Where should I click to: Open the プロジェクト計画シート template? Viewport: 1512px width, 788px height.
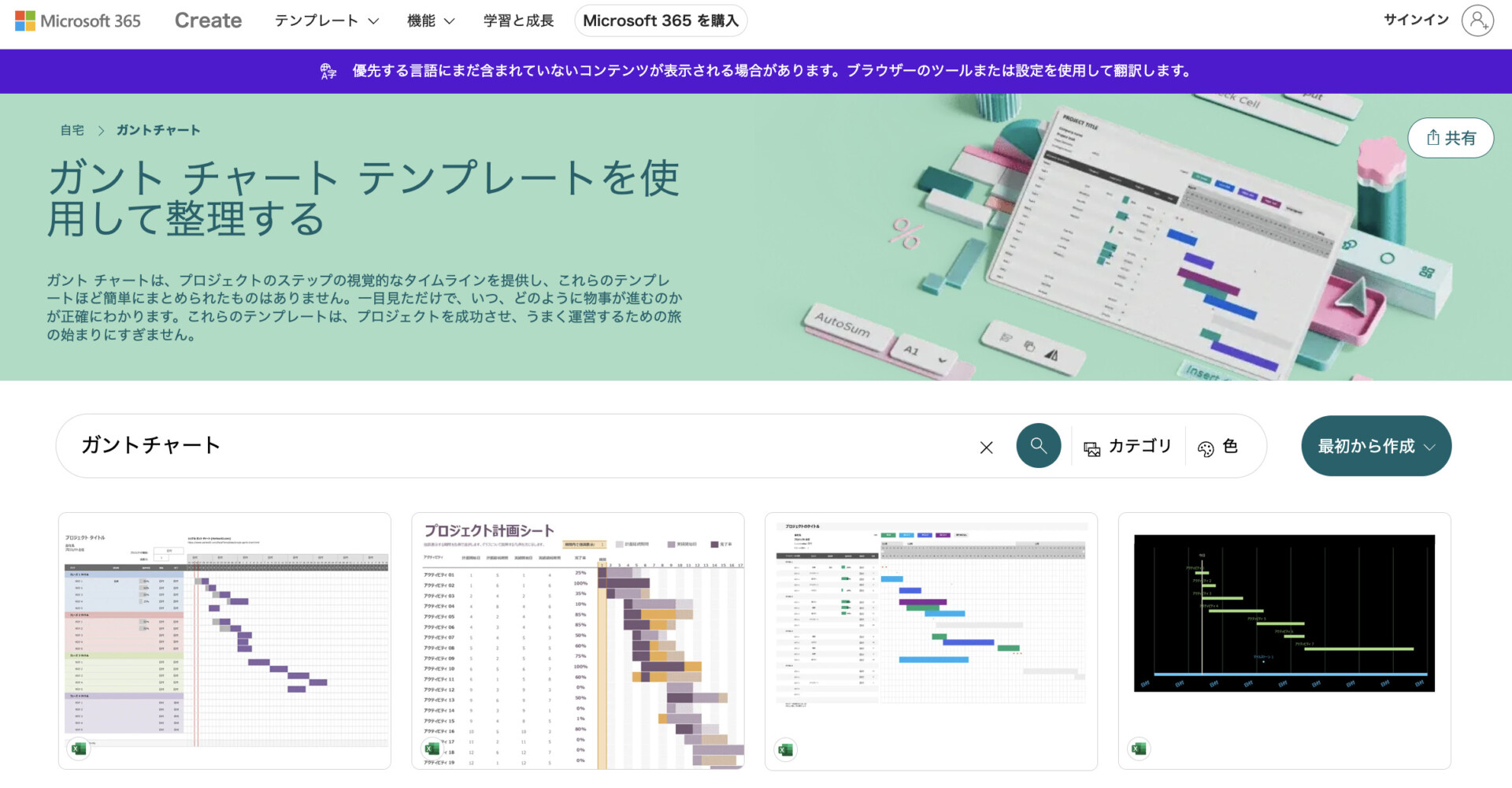578,641
